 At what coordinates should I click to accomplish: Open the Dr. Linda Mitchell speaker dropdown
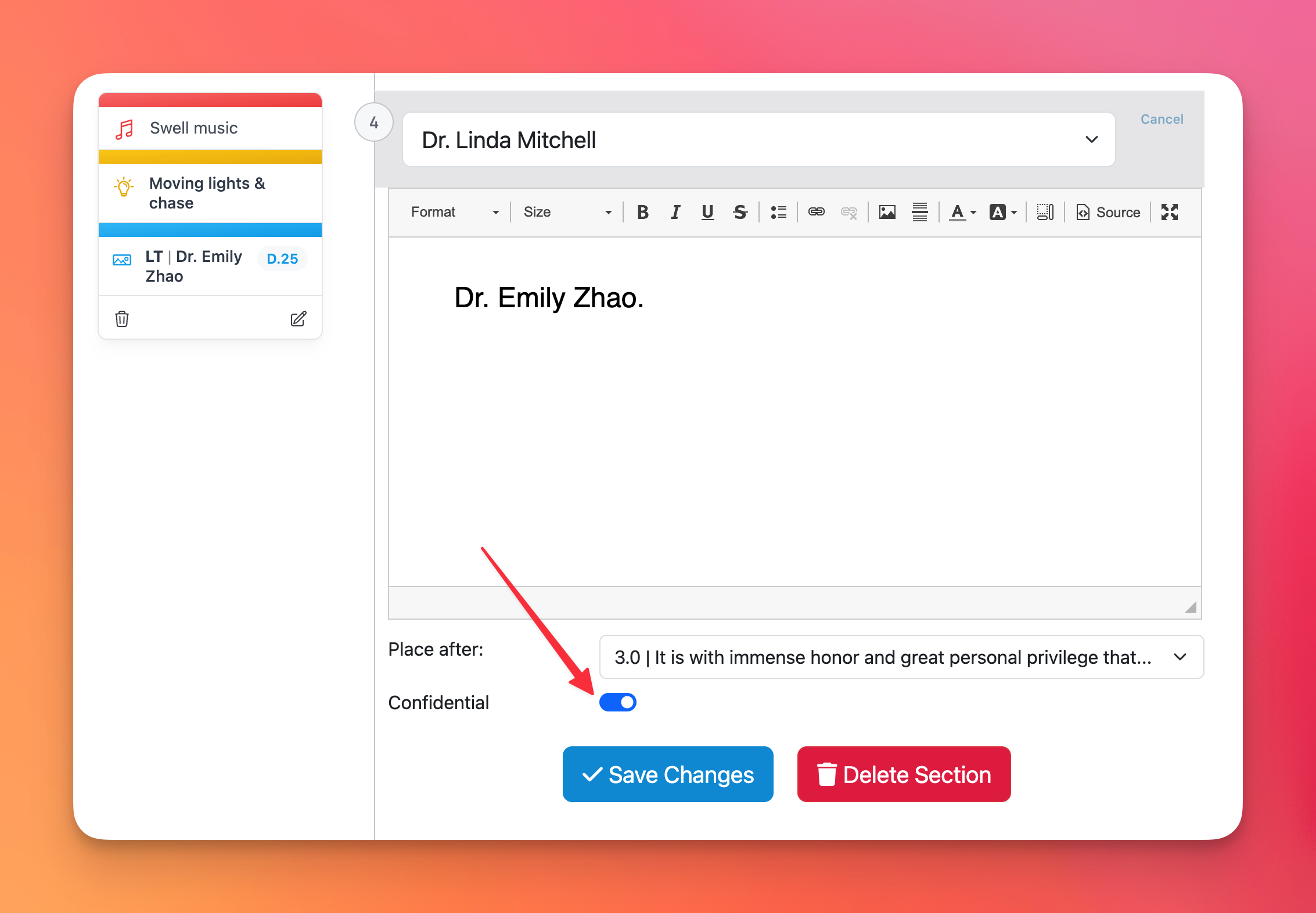point(758,140)
